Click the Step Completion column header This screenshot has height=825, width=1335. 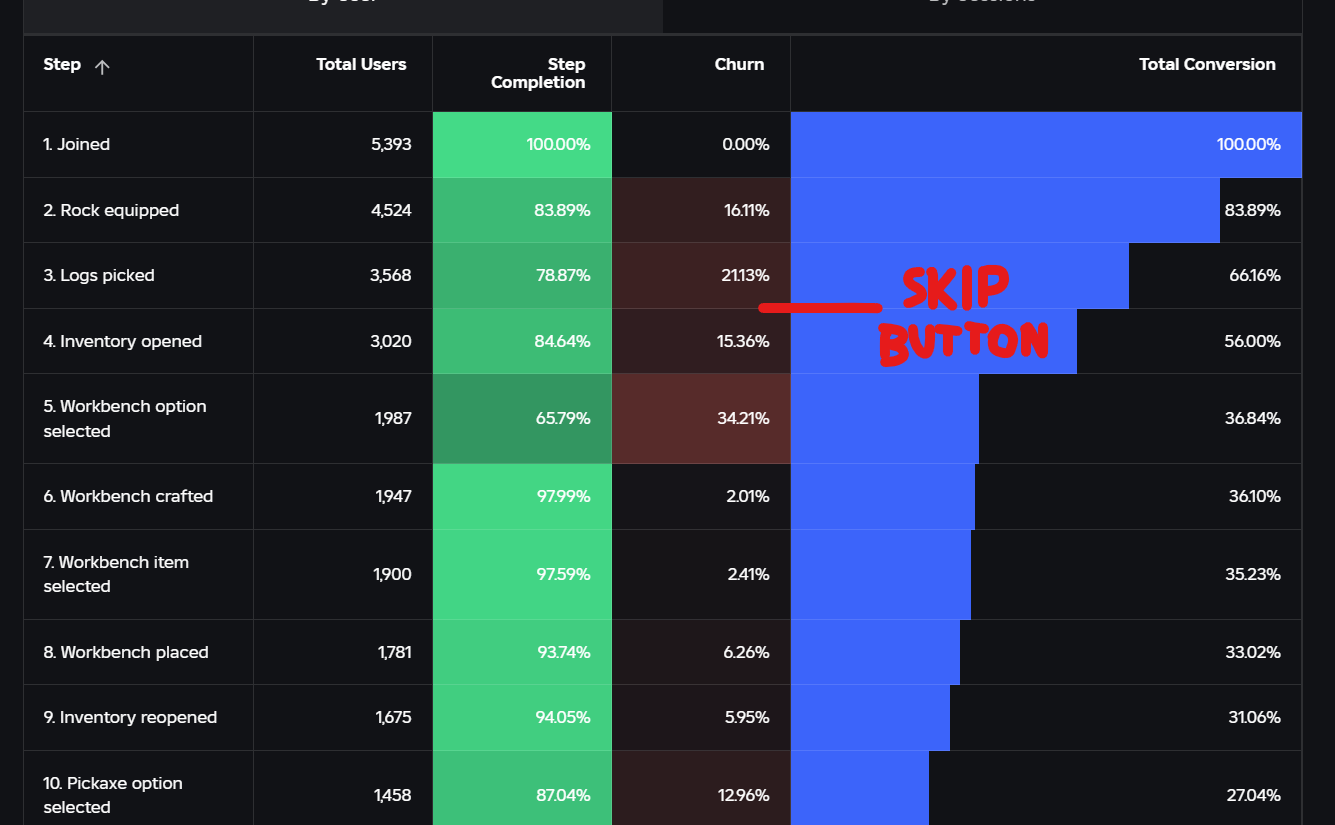[x=538, y=73]
